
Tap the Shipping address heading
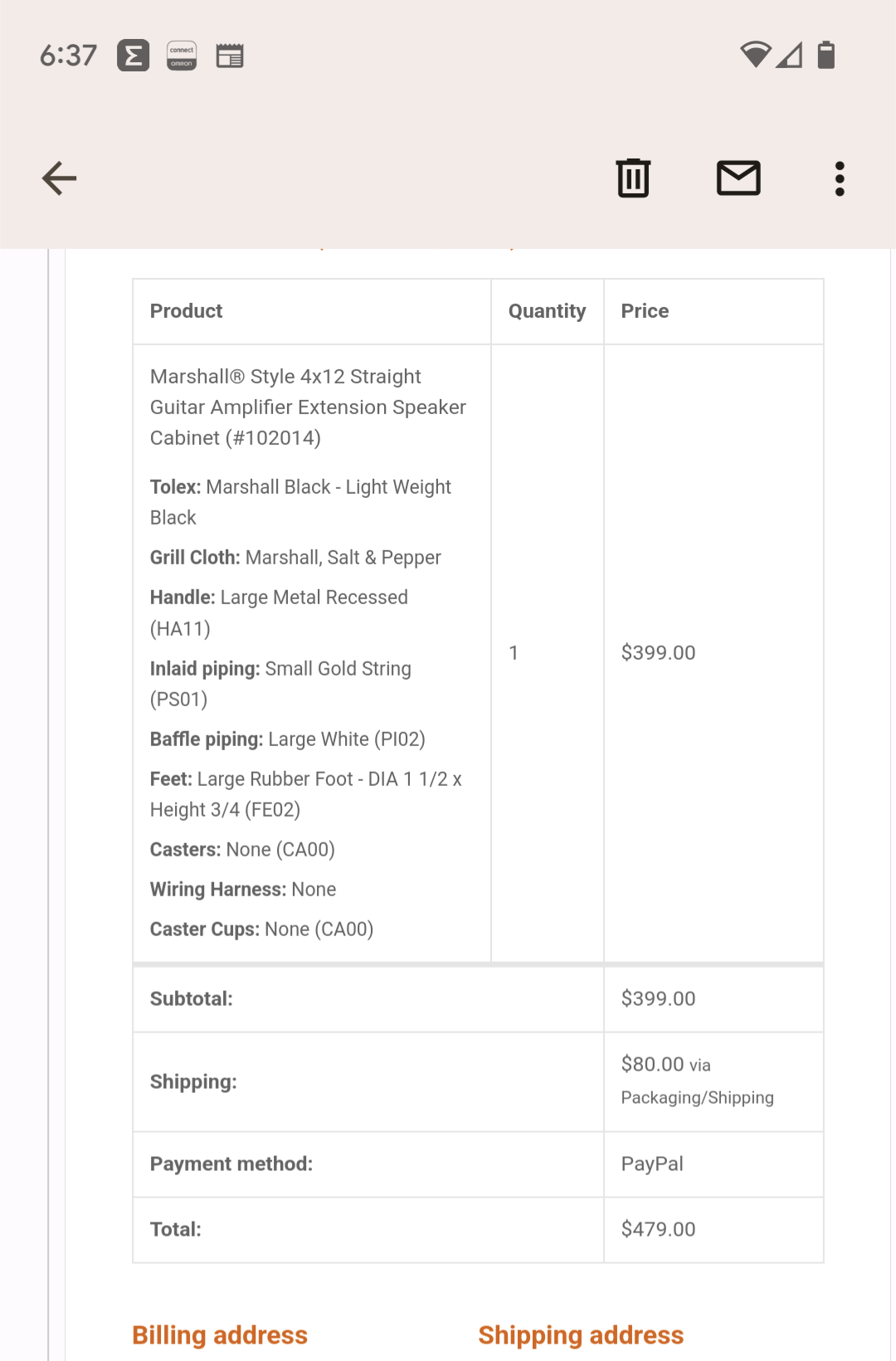(x=581, y=1334)
